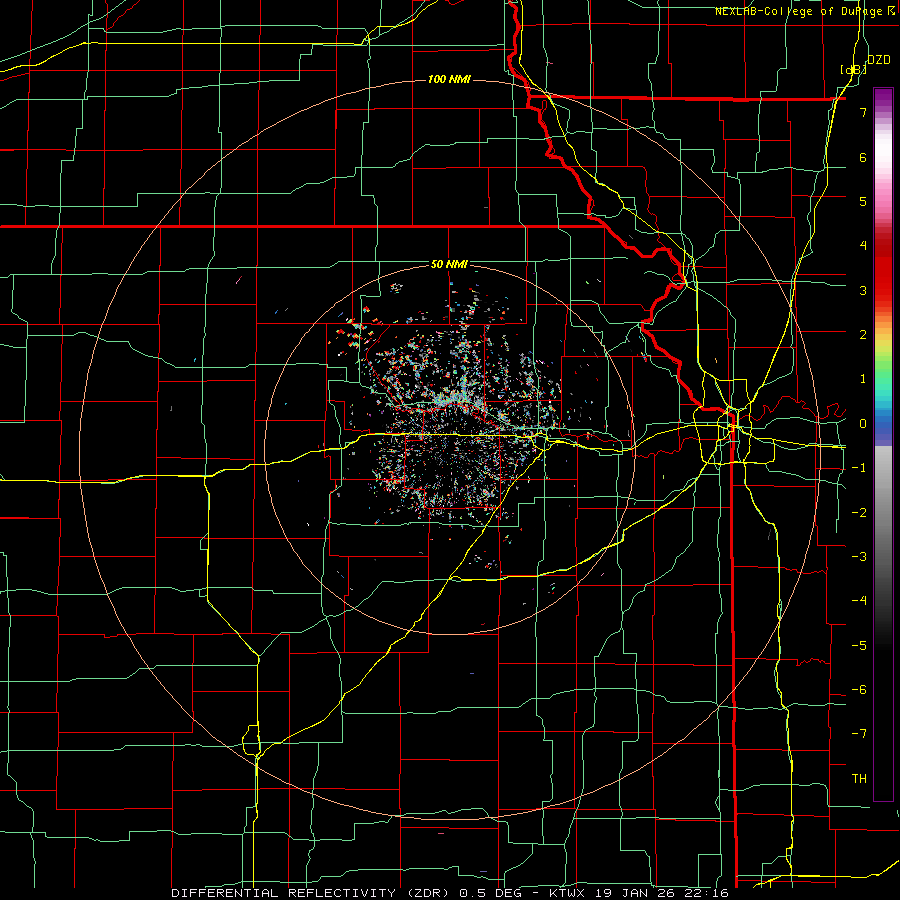This screenshot has width=900, height=900.
Task: Click the 4 value on the color scale
Action: tap(863, 246)
